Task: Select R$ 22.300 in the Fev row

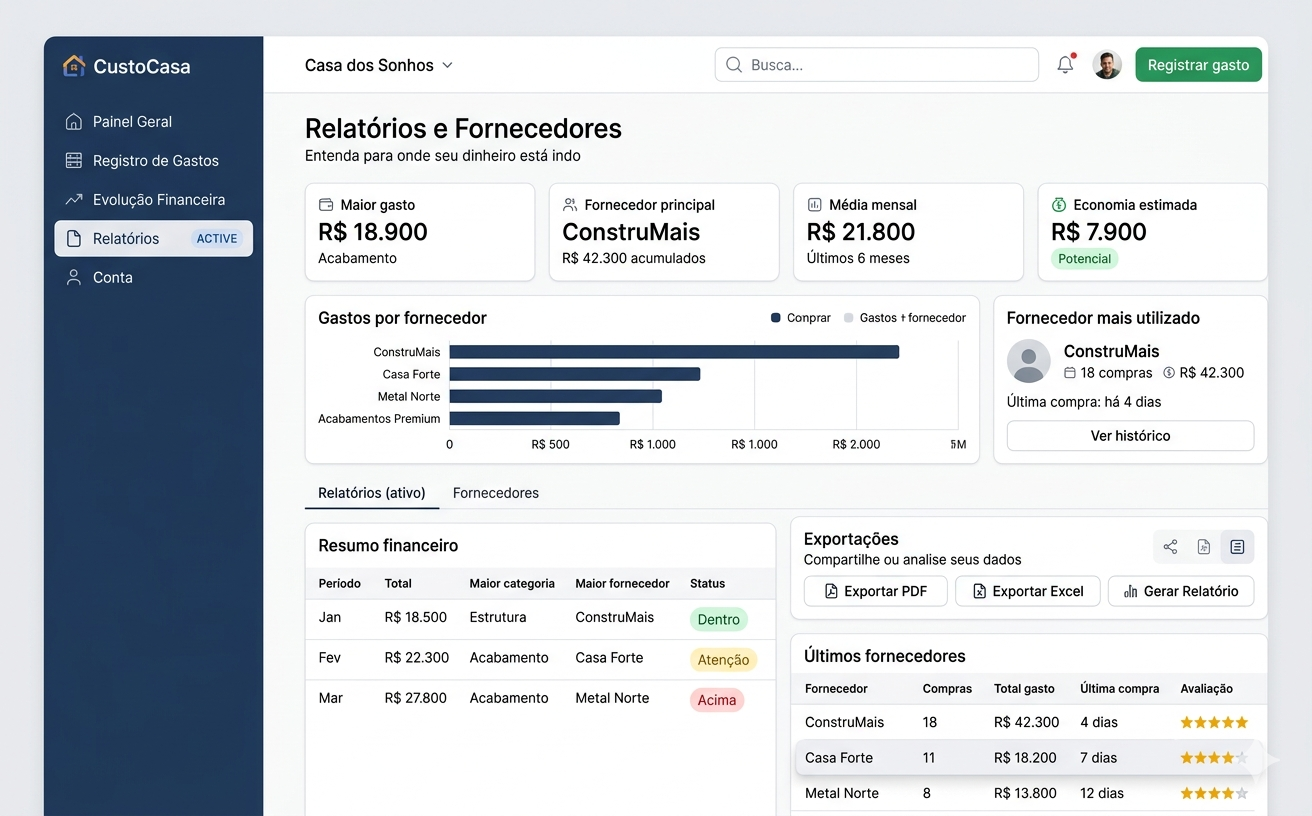Action: click(417, 657)
